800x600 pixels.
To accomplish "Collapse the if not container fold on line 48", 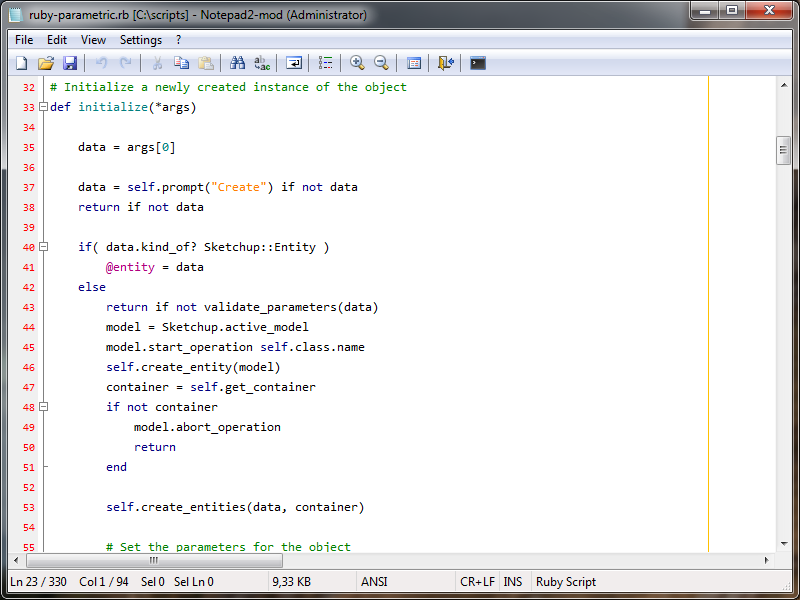I will click(x=44, y=407).
